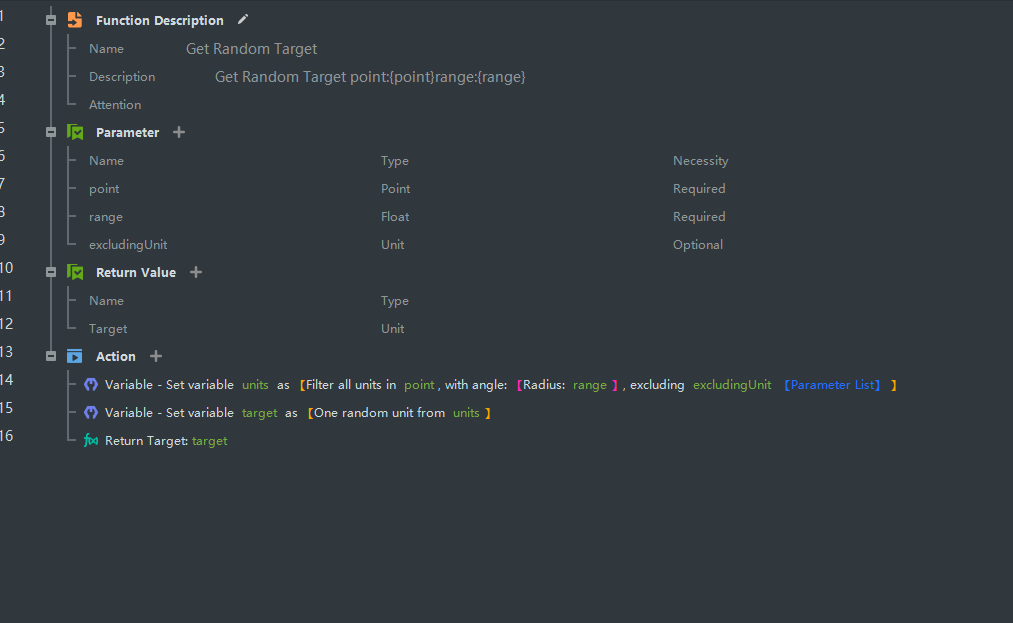Viewport: 1013px width, 623px height.
Task: Click the fx icon on Return Target row
Action: (91, 440)
